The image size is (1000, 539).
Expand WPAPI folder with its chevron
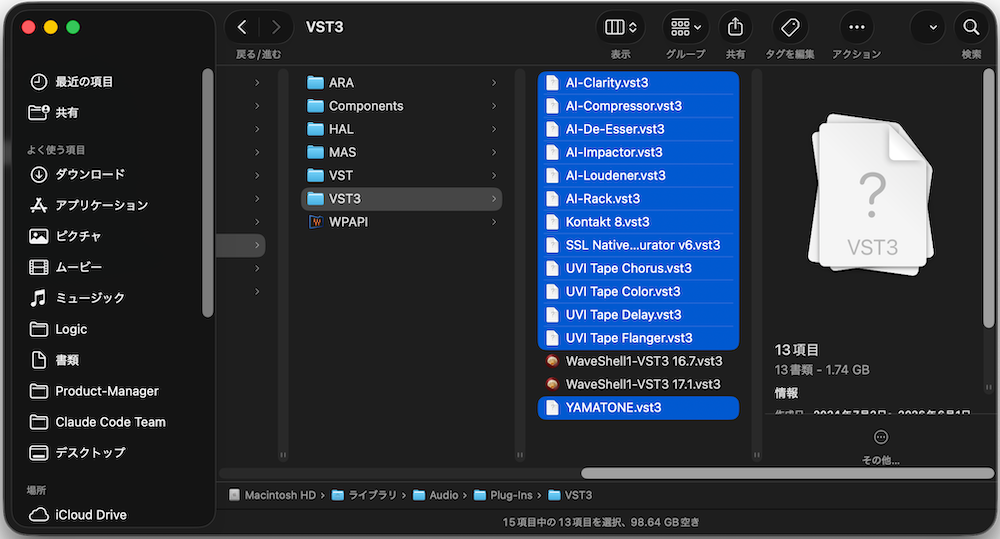click(x=494, y=222)
